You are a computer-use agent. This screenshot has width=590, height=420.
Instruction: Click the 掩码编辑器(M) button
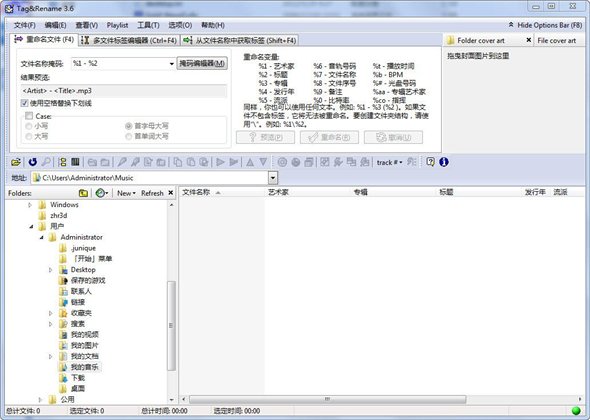[202, 63]
